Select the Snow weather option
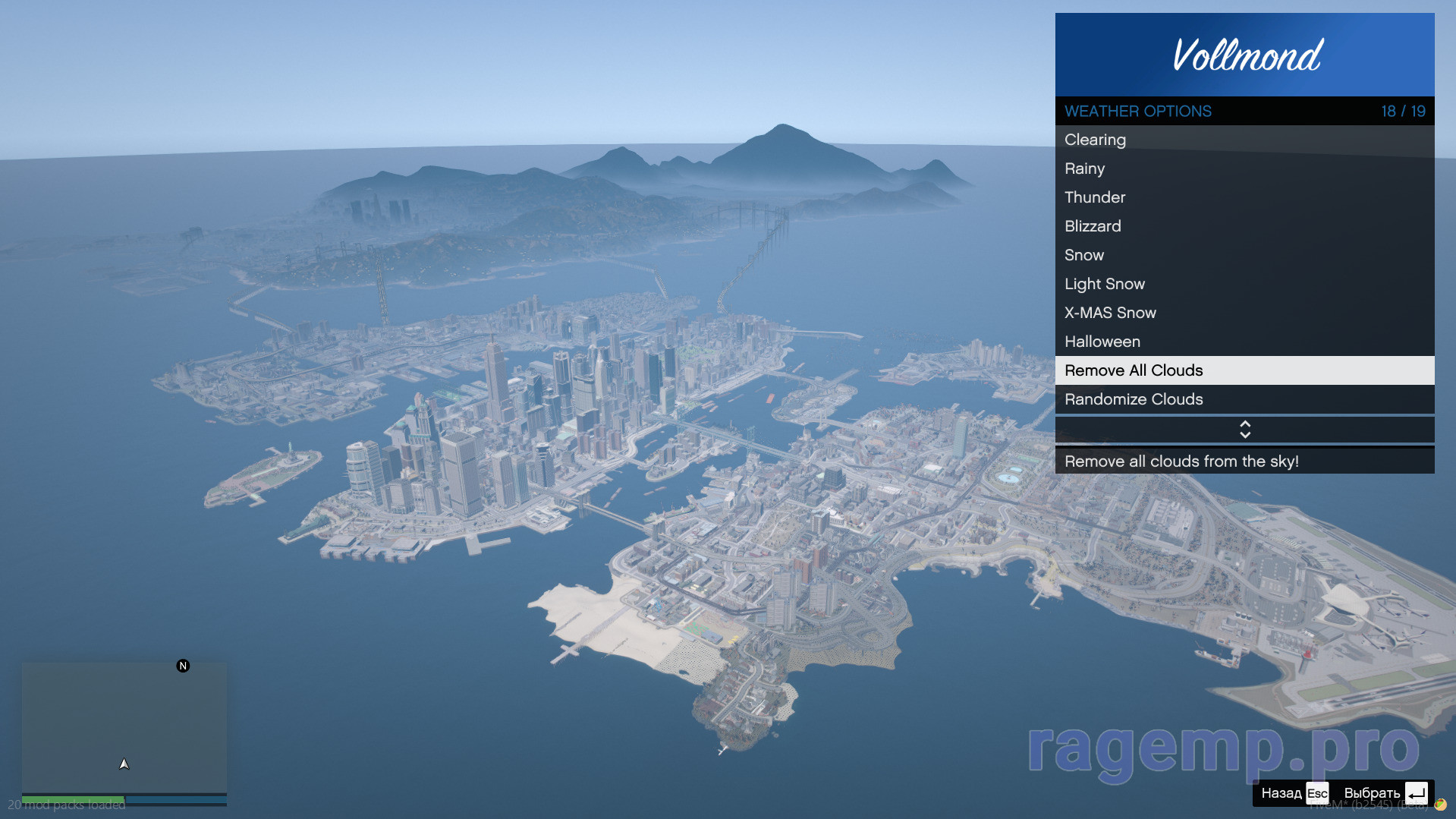The width and height of the screenshot is (1456, 819). [x=1244, y=255]
